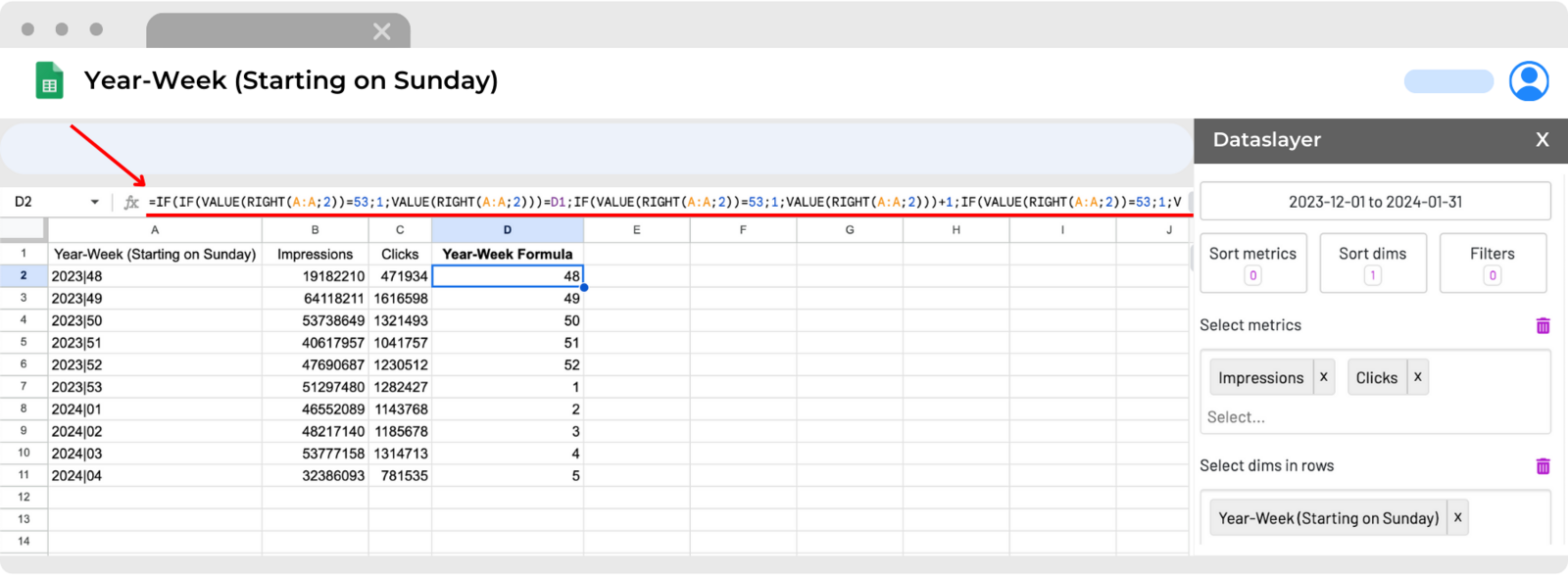This screenshot has width=1568, height=575.
Task: Open the user account avatar icon
Action: coord(1529,81)
